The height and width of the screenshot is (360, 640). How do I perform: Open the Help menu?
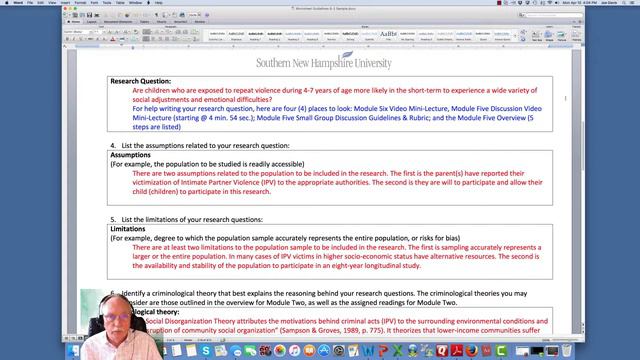coord(159,2)
